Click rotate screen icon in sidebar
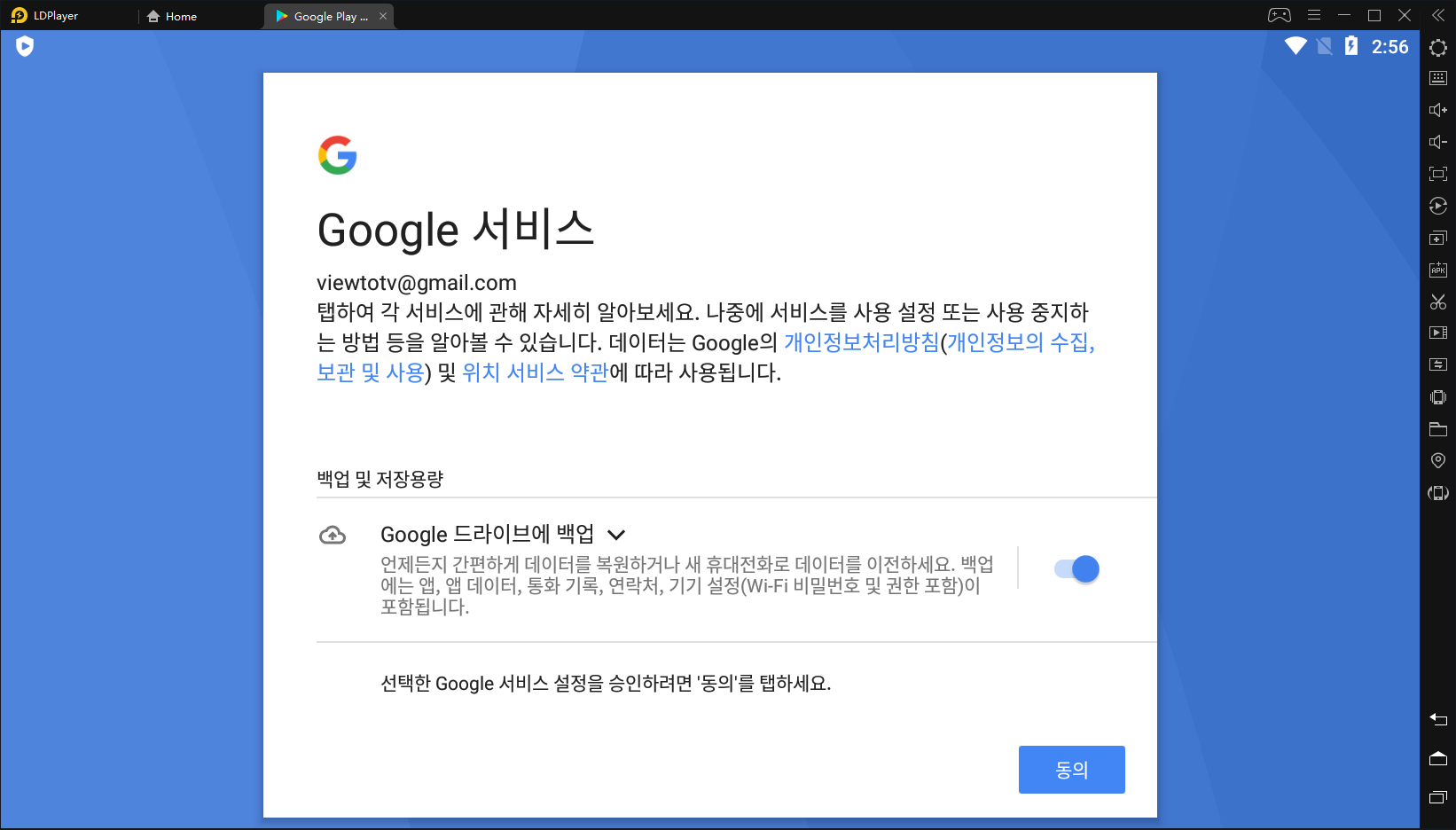The height and width of the screenshot is (830, 1456). tap(1438, 493)
